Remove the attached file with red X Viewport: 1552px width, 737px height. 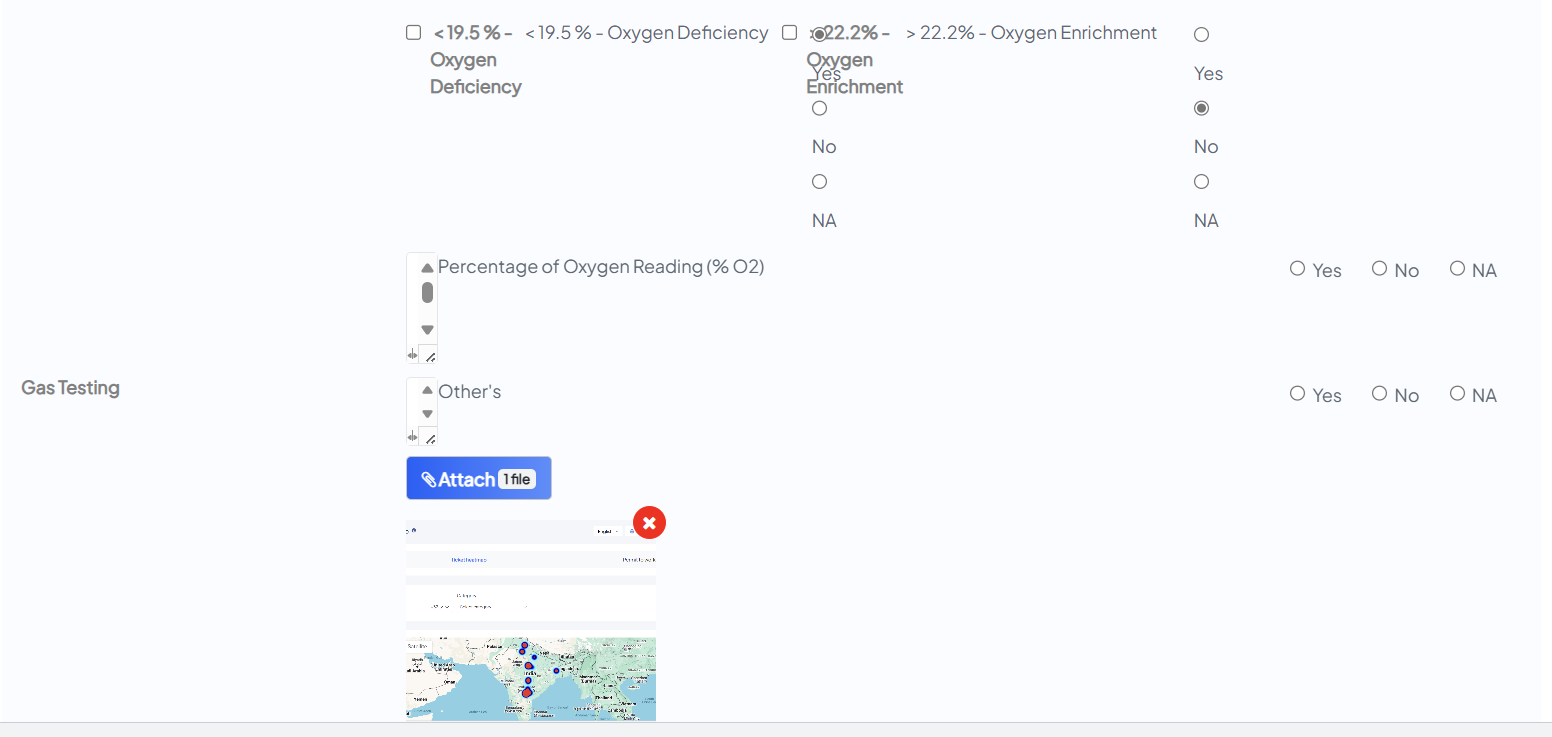tap(649, 522)
